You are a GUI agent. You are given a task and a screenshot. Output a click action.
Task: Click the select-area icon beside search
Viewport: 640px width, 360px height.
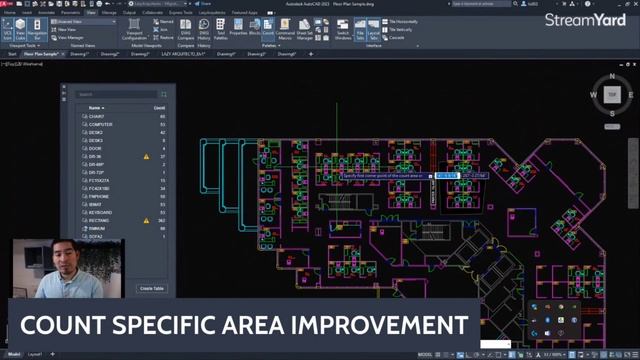tap(164, 94)
